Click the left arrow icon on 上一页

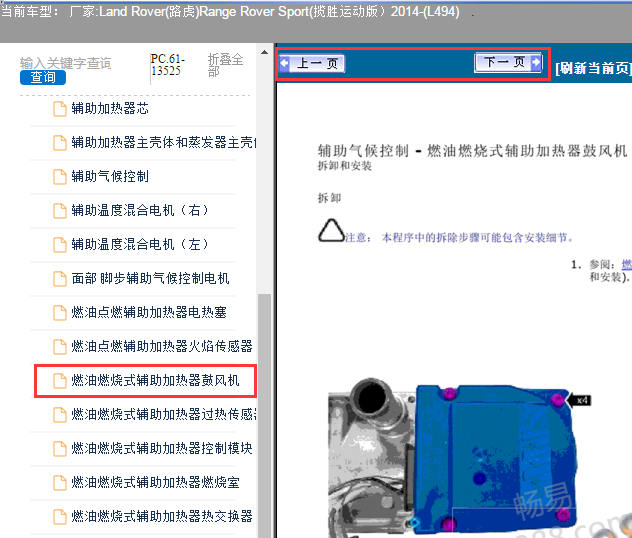click(x=285, y=63)
